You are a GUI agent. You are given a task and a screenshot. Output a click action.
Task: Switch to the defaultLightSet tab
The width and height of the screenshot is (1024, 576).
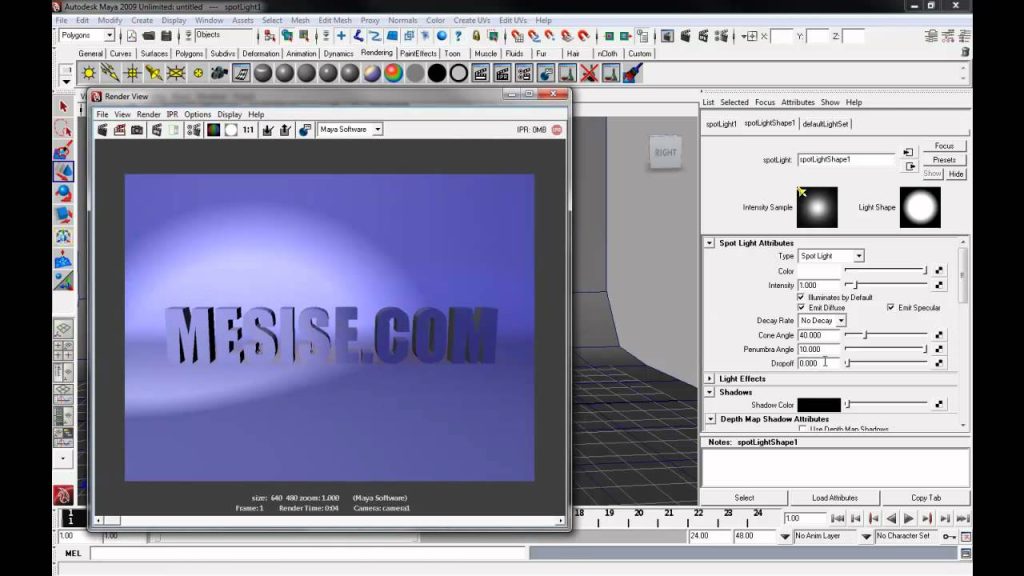tap(825, 123)
